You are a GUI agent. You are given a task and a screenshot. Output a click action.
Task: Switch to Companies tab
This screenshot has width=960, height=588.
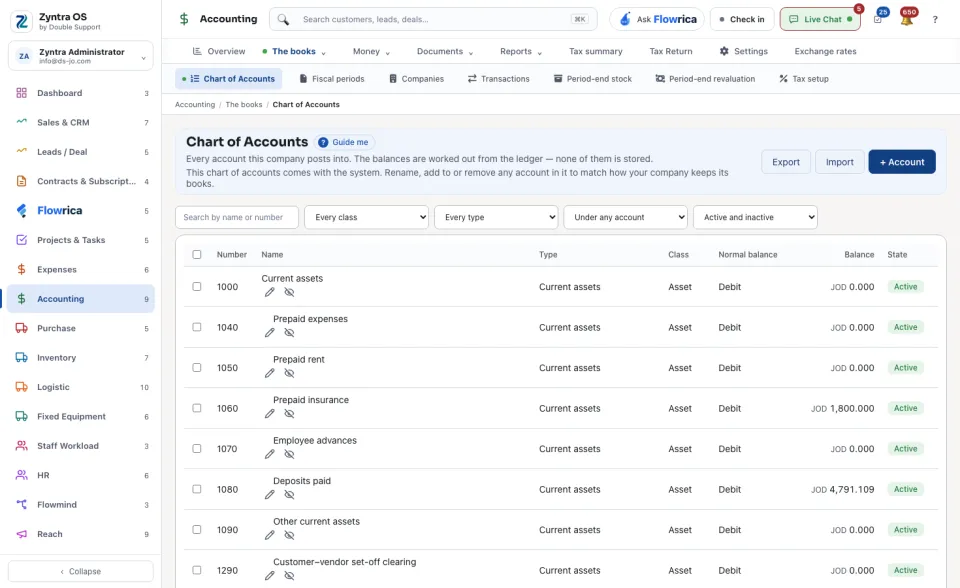point(416,78)
